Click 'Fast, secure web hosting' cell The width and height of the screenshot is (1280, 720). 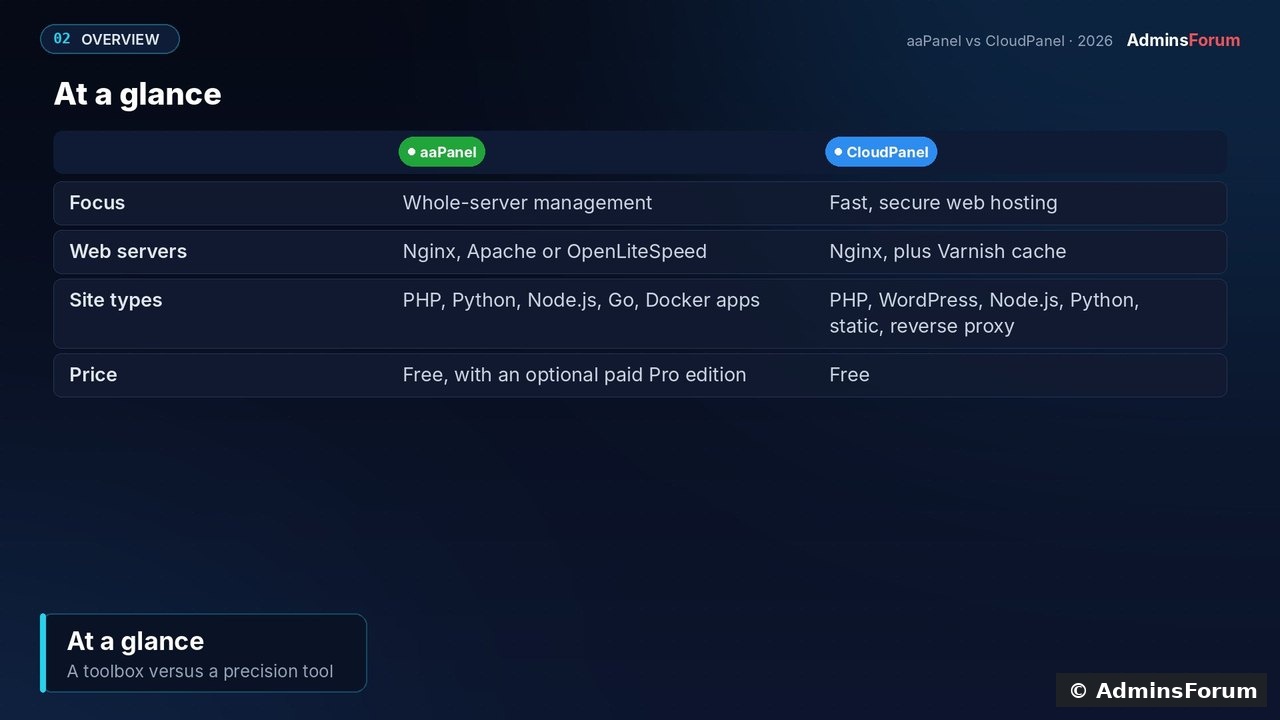tap(943, 203)
